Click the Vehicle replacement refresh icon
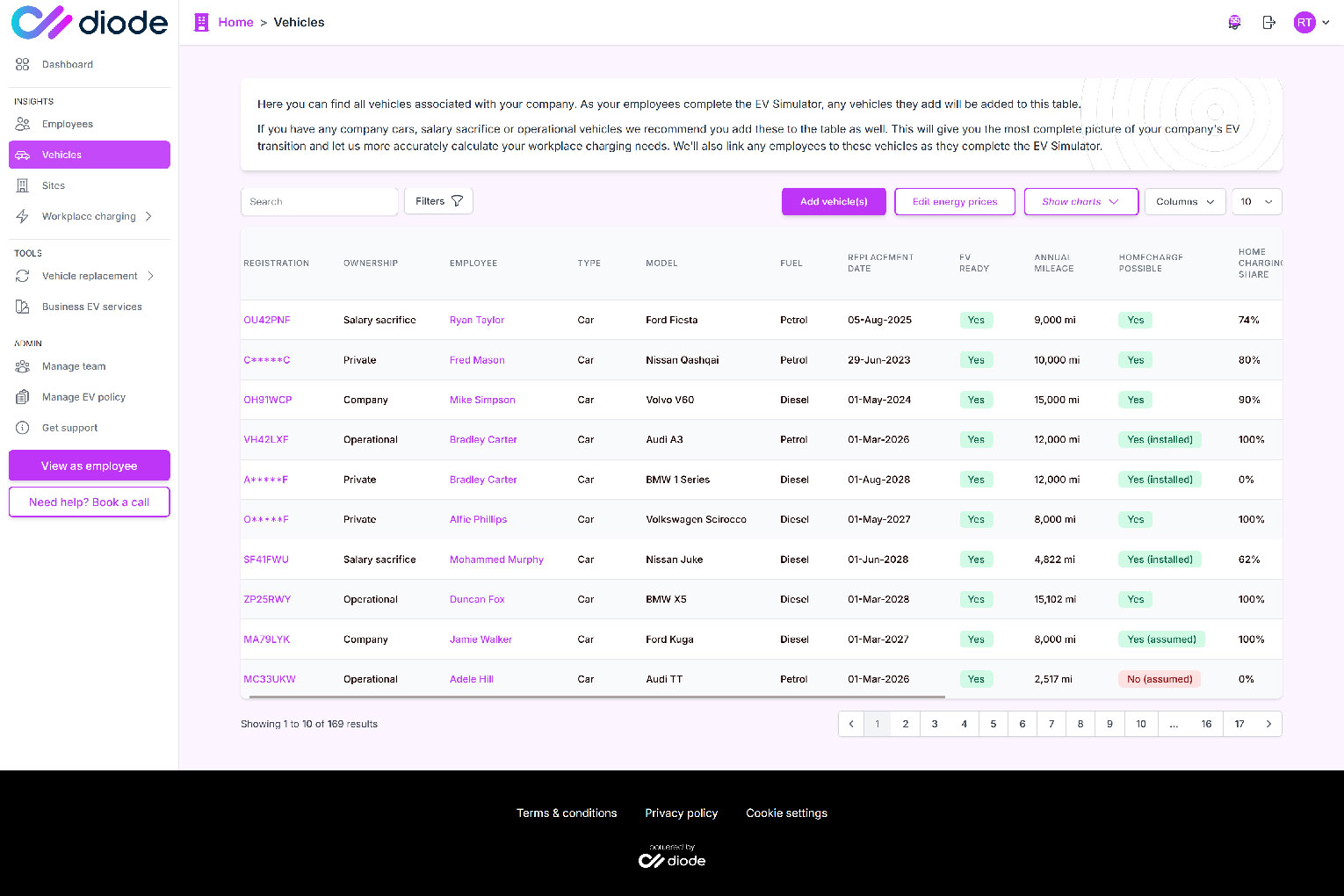The height and width of the screenshot is (896, 1344). (23, 276)
